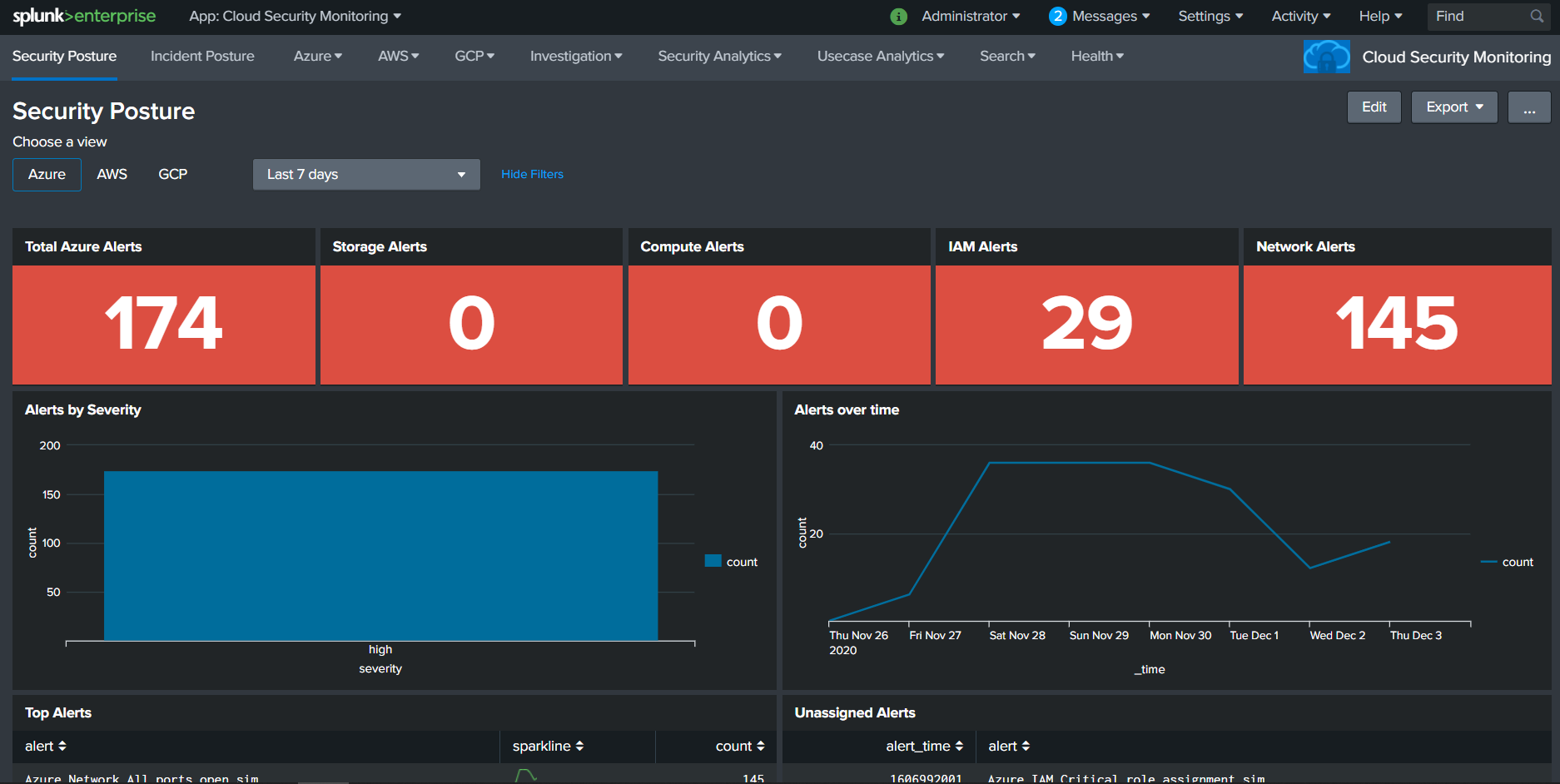Open the App: Cloud Security Monitoring dropdown
Viewport: 1560px width, 784px height.
295,16
